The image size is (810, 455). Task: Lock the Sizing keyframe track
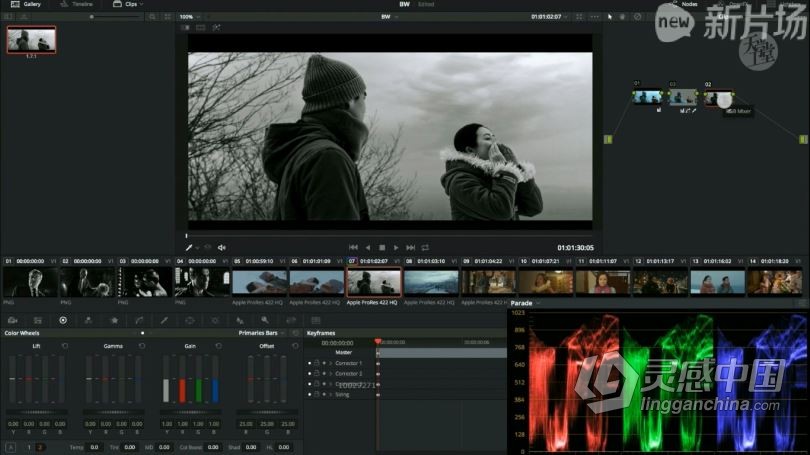[317, 395]
